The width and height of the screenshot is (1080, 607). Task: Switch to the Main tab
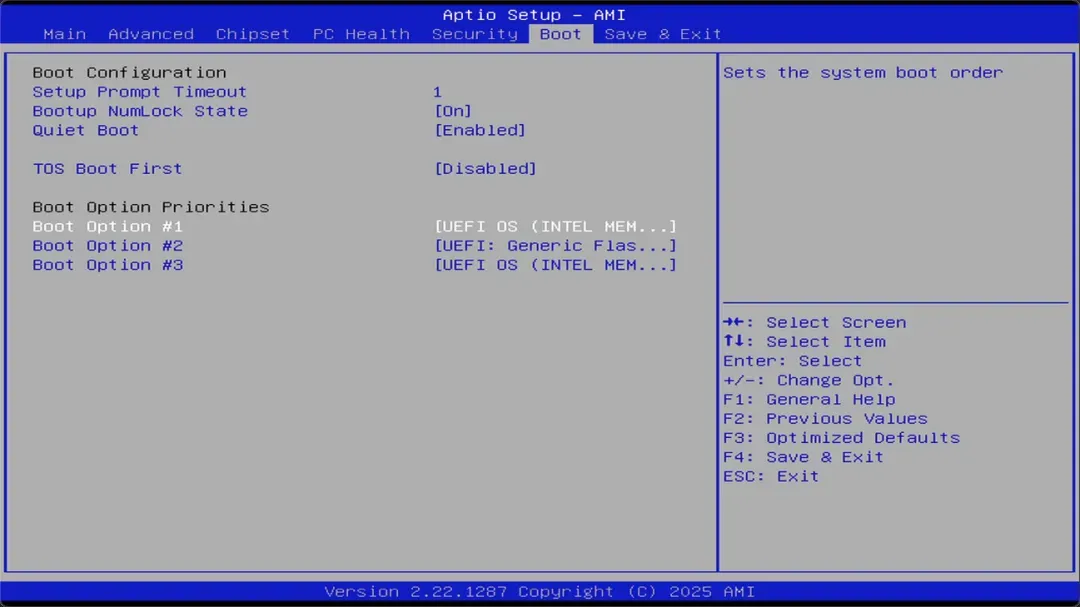64,34
